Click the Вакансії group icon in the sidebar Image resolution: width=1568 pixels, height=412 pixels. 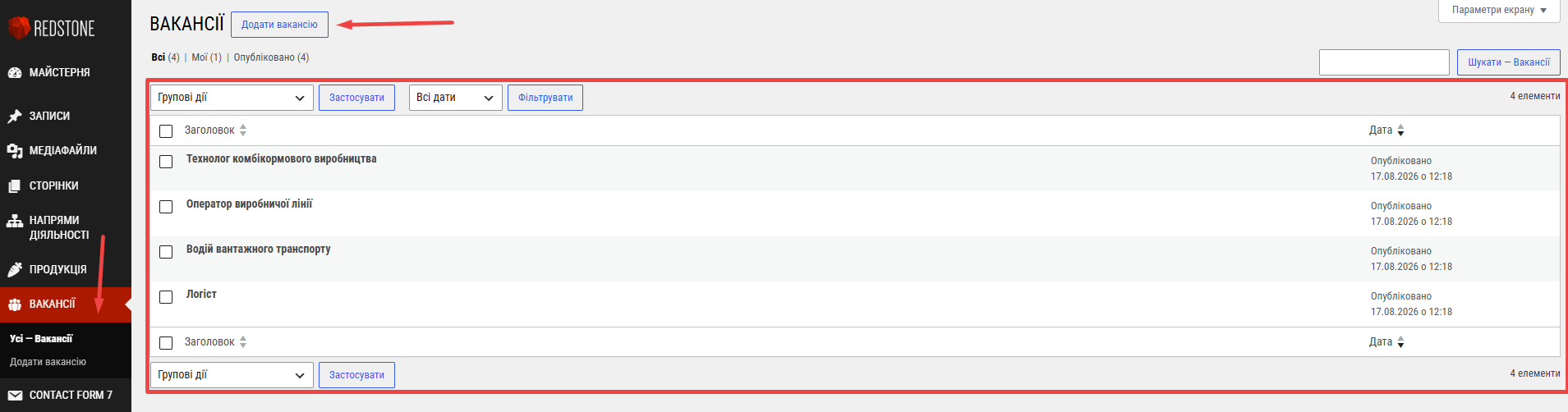(15, 304)
